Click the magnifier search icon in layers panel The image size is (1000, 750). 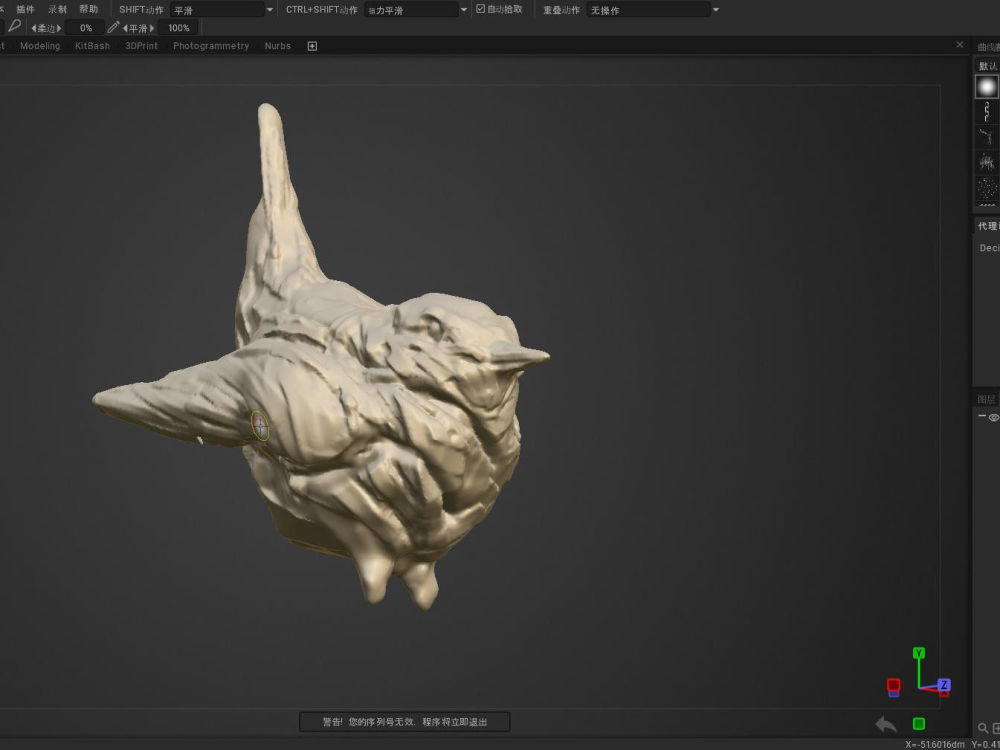tap(983, 728)
